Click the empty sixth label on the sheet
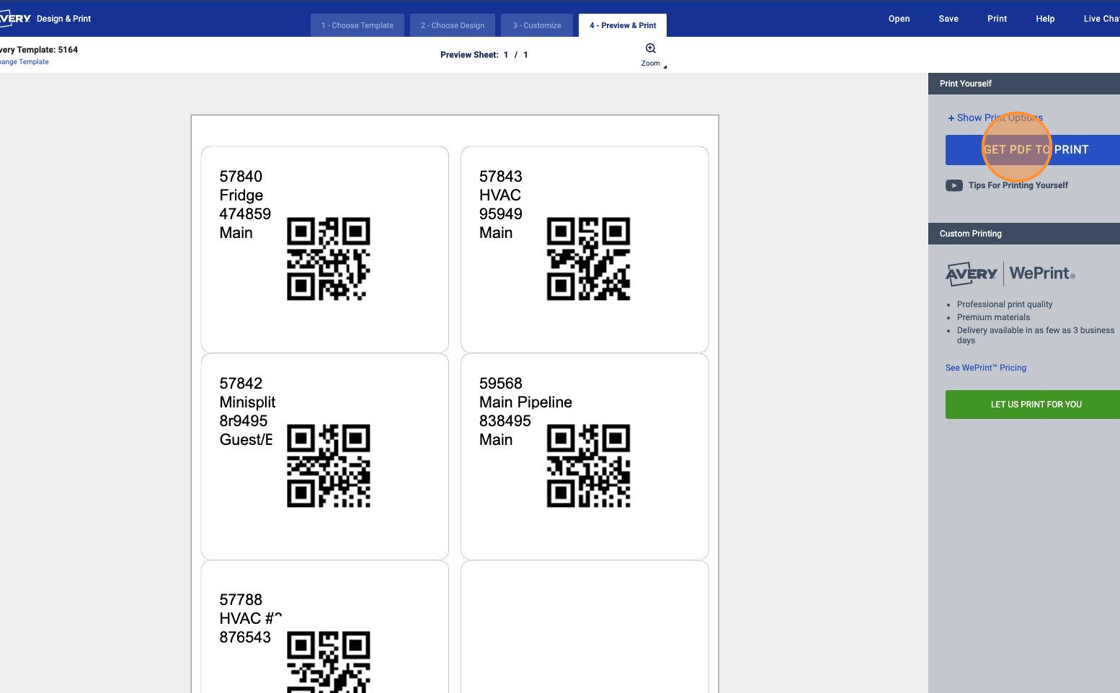Viewport: 1120px width, 693px height. point(584,627)
